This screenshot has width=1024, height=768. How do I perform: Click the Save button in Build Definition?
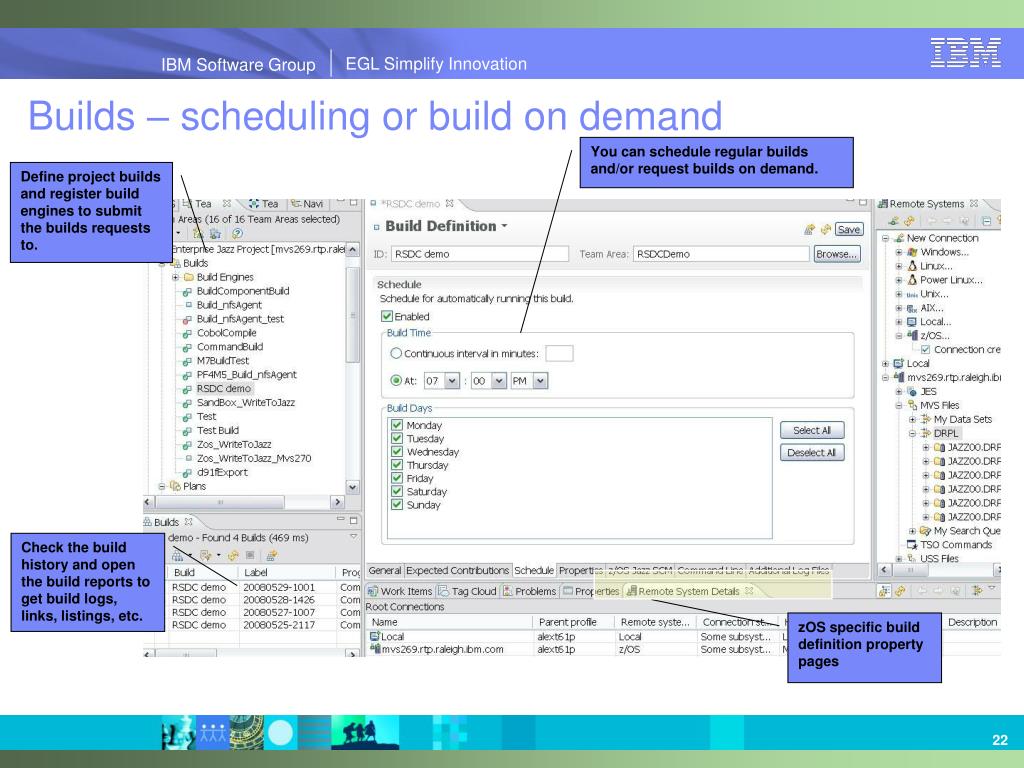849,229
